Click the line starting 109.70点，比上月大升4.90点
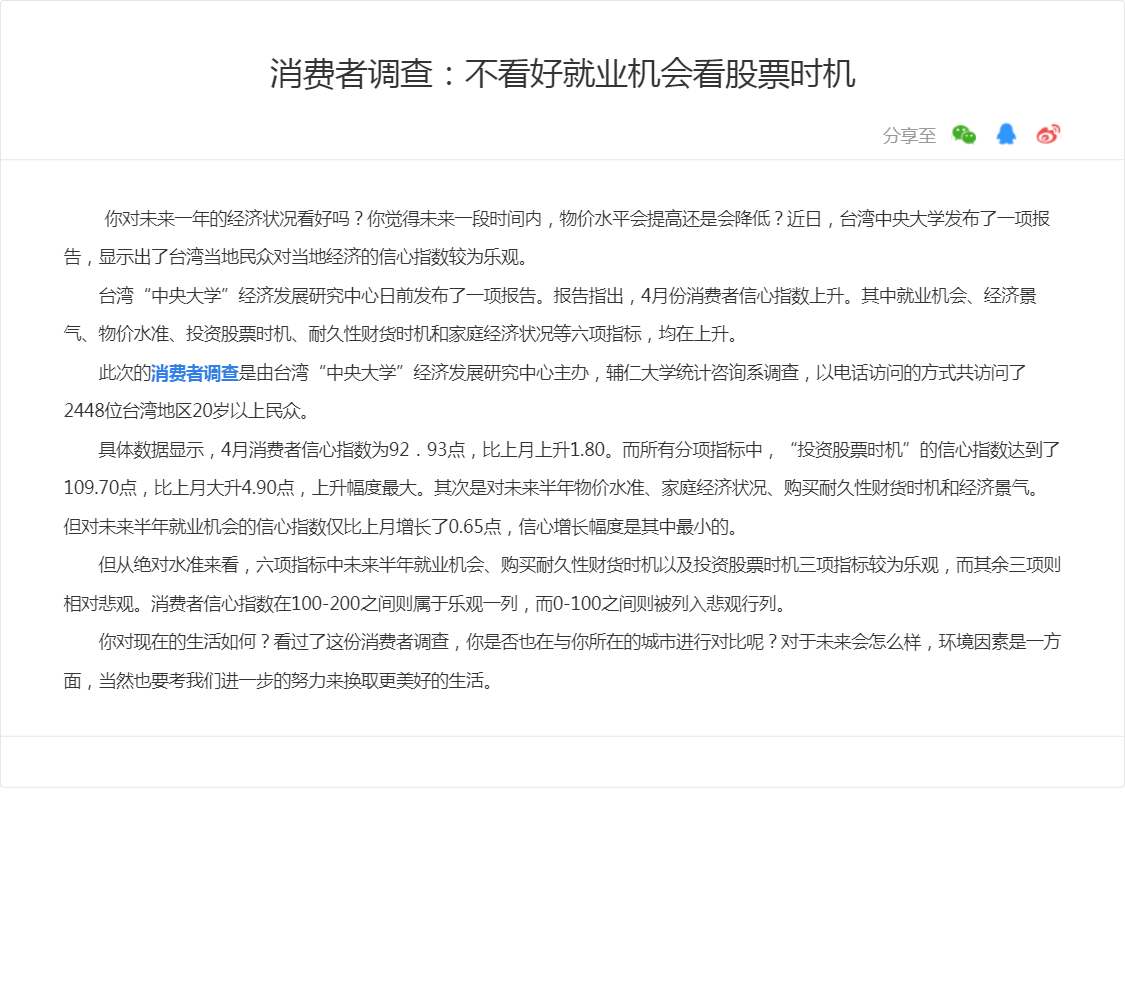This screenshot has width=1125, height=1000. [554, 488]
